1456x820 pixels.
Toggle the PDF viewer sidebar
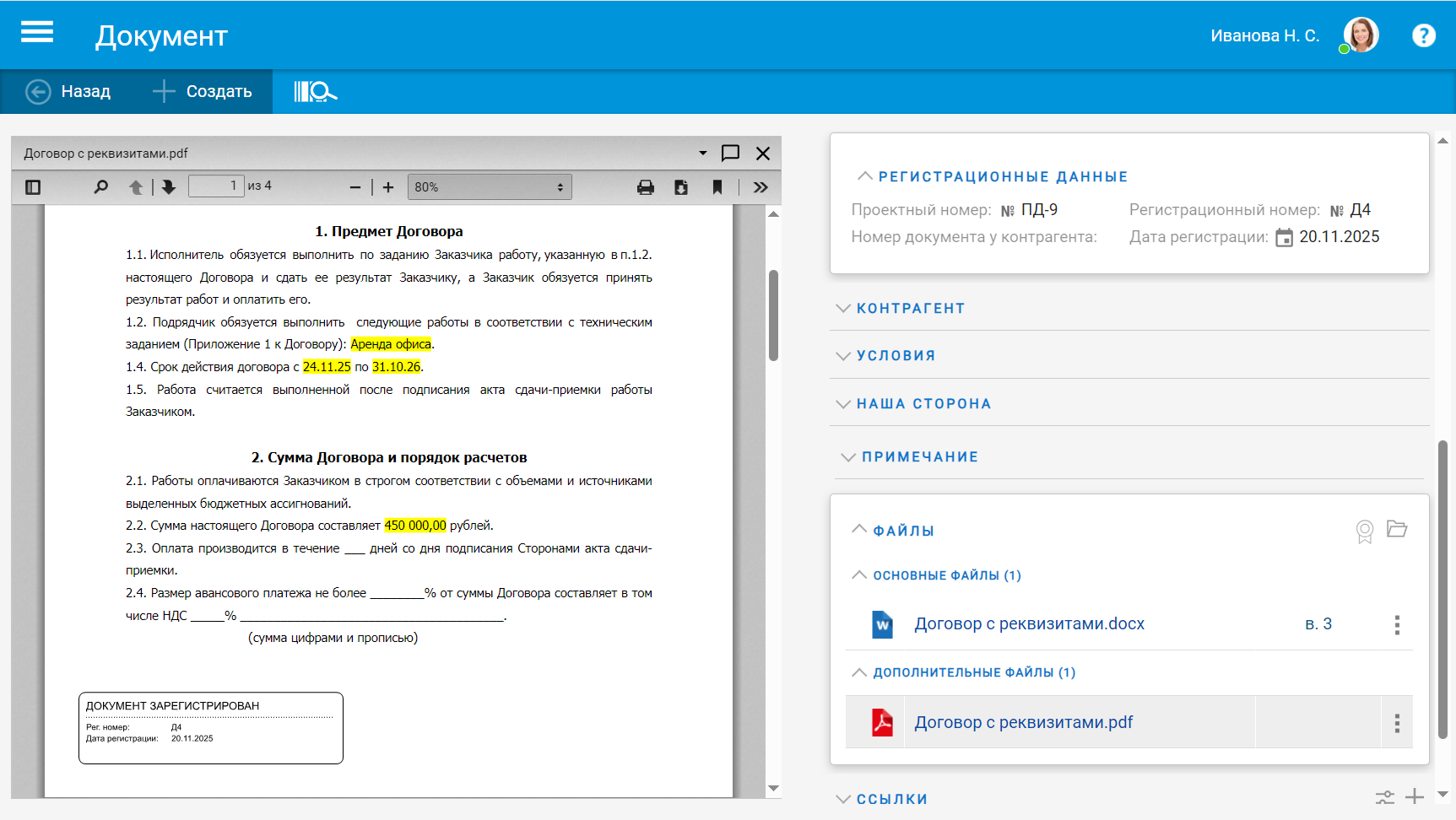[x=33, y=187]
